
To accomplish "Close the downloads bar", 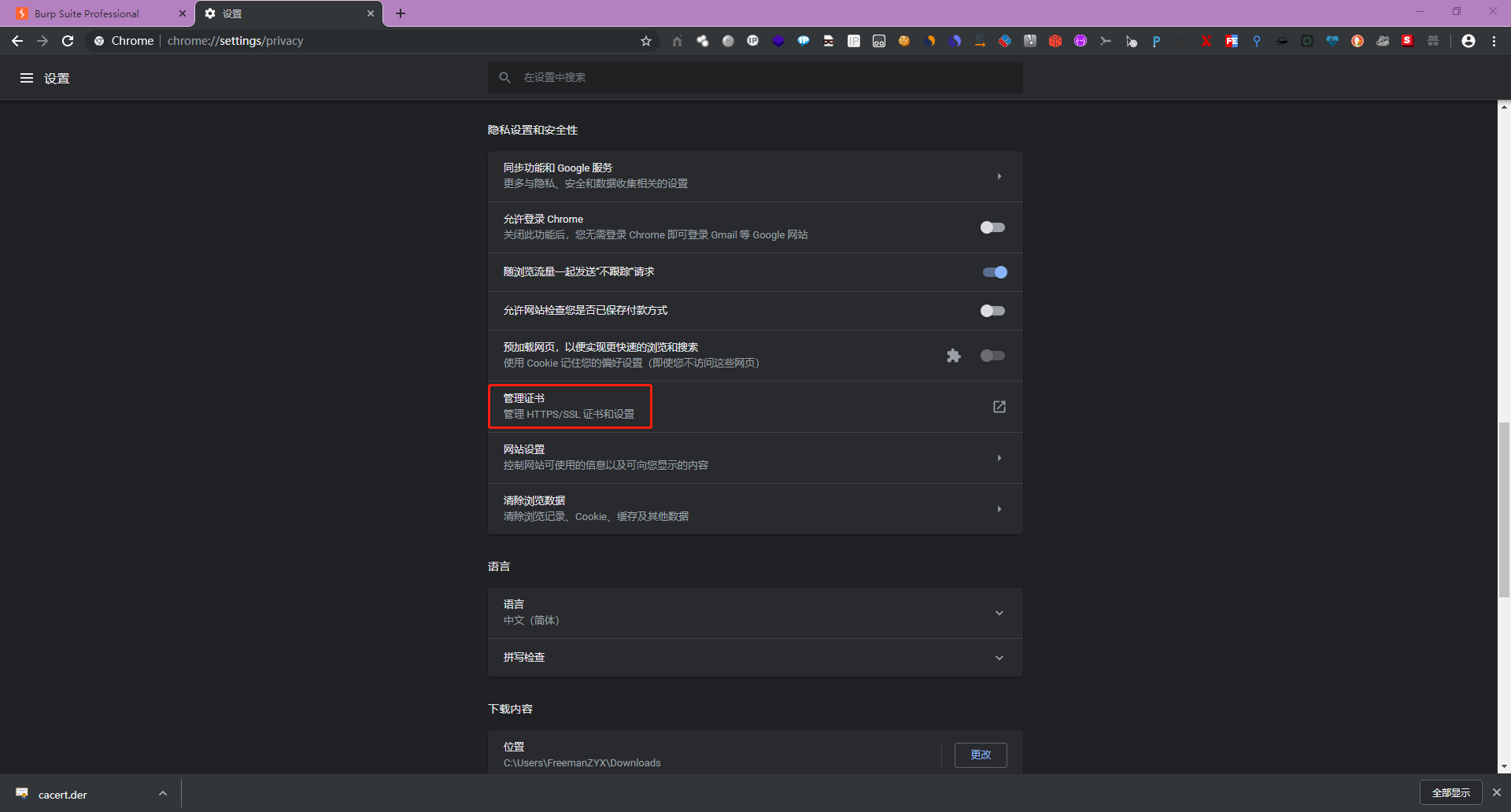I will pos(1497,792).
